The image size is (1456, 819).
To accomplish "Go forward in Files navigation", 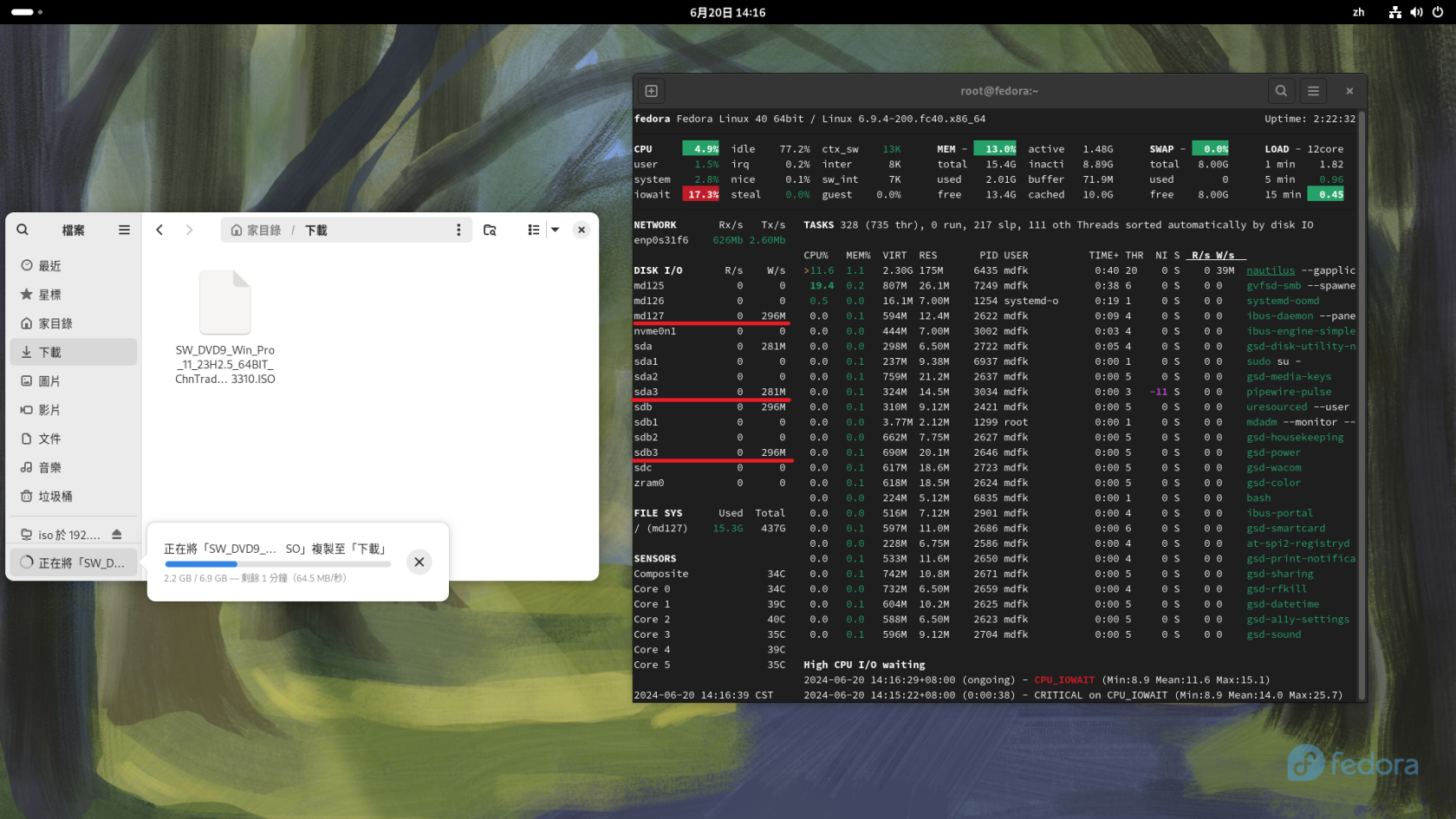I will click(189, 230).
